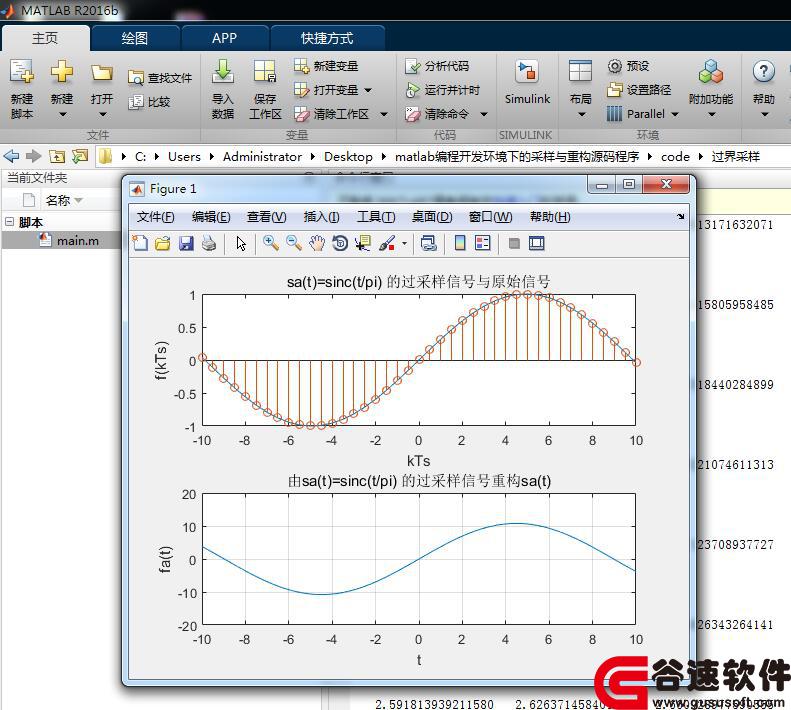The width and height of the screenshot is (791, 710).
Task: Expand 清除命令 dropdown arrow
Action: coord(484,115)
